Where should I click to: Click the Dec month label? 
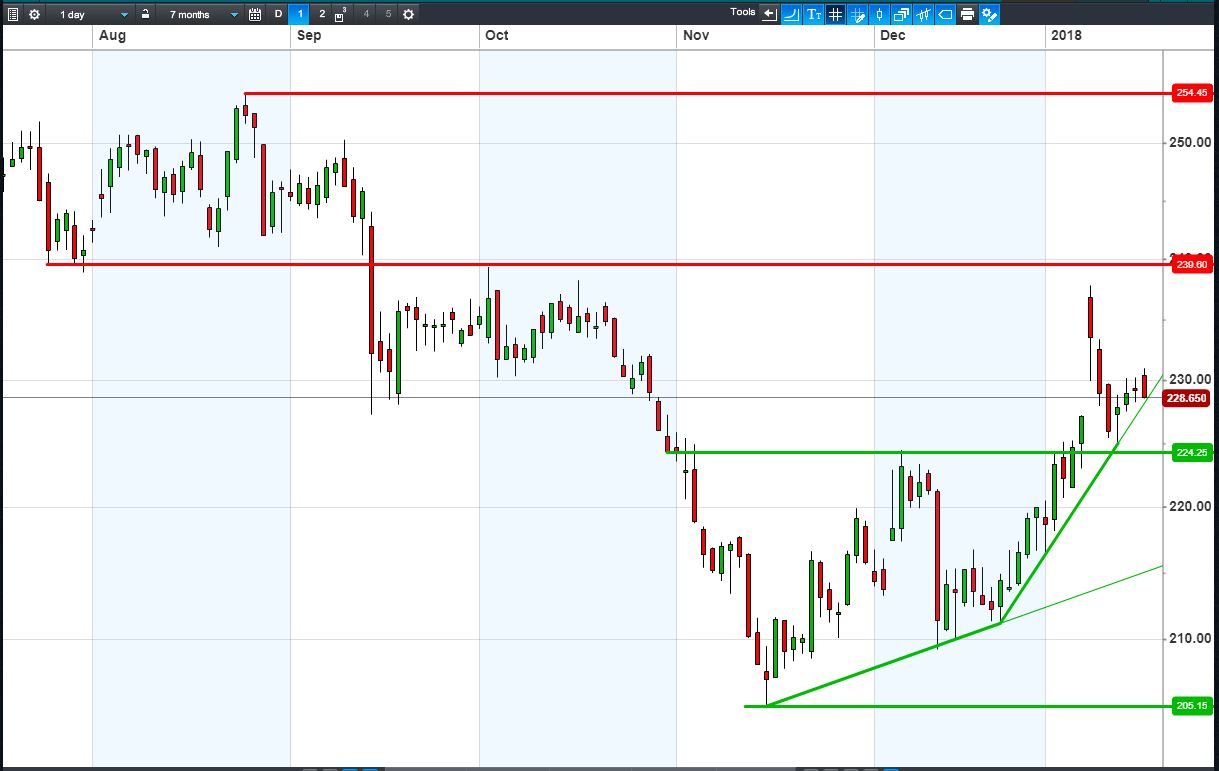(892, 35)
